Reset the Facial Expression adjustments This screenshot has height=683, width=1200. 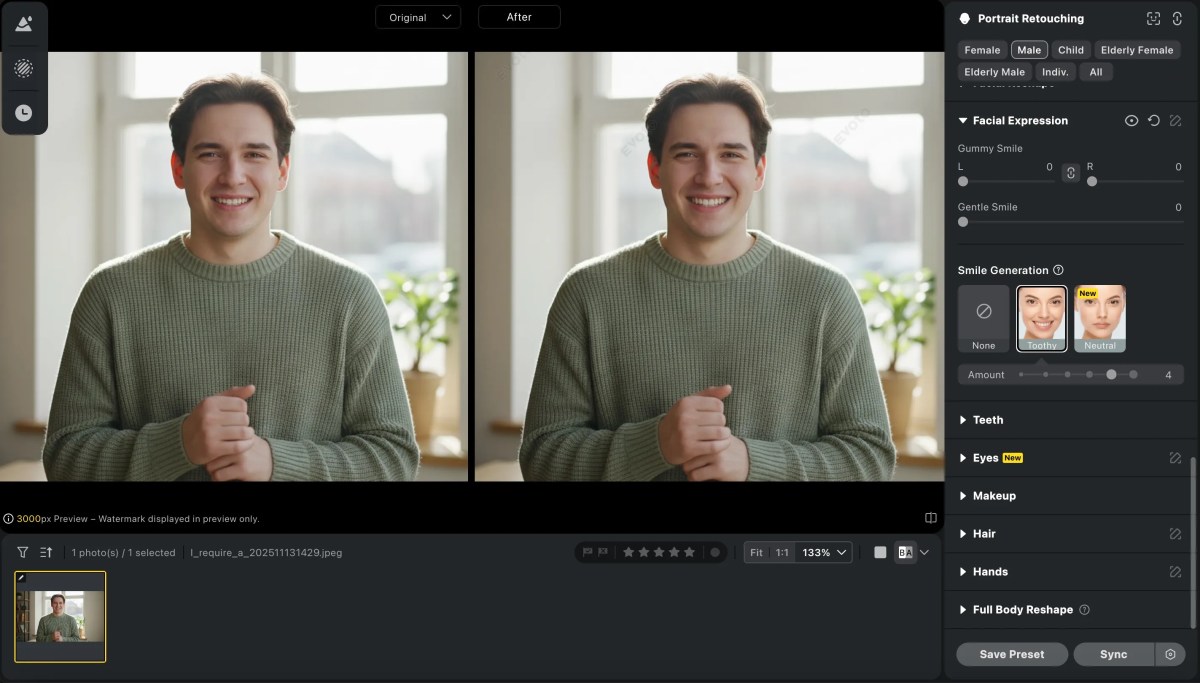(1153, 120)
